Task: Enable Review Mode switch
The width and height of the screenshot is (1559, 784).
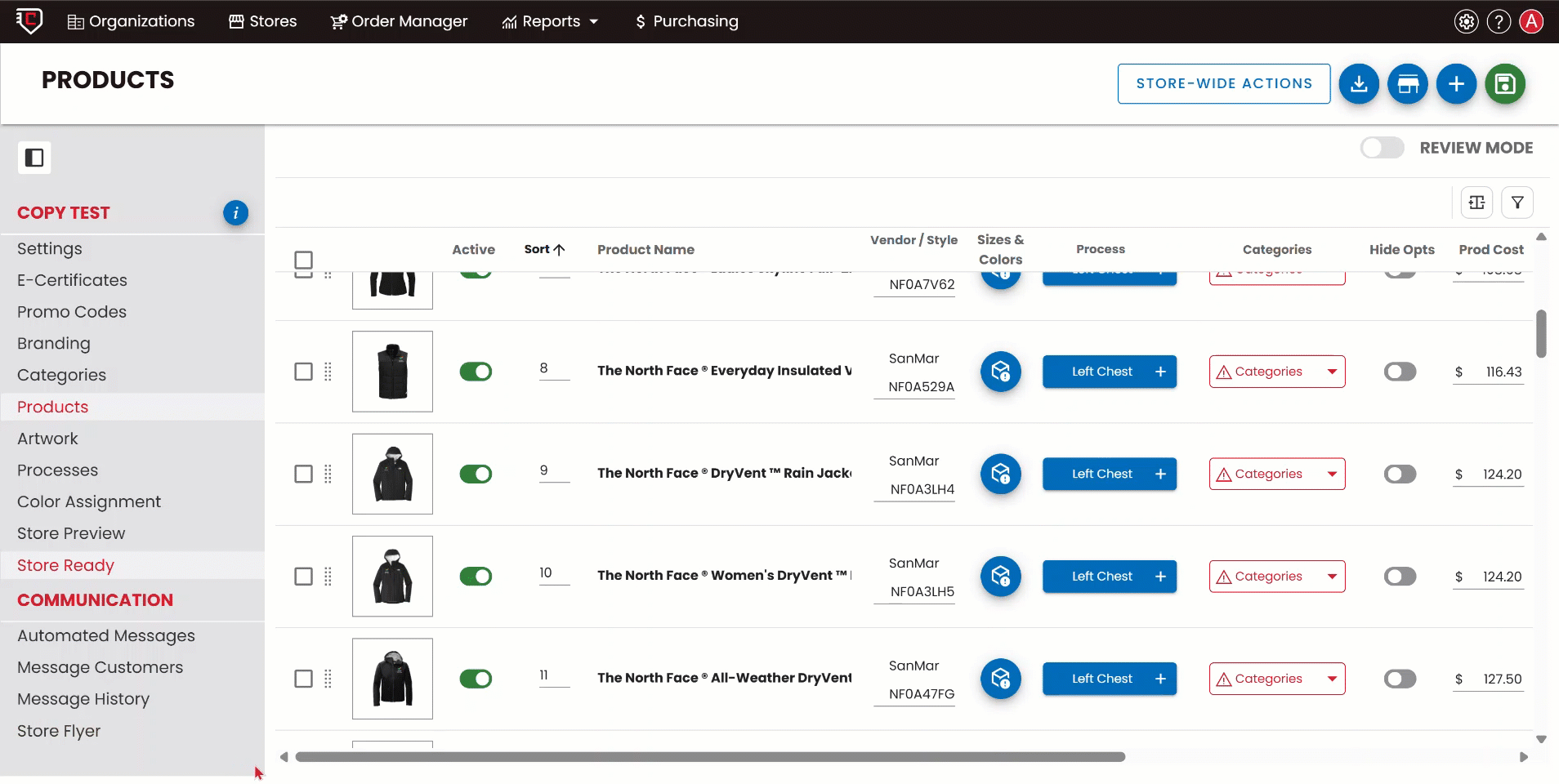Action: click(1382, 148)
